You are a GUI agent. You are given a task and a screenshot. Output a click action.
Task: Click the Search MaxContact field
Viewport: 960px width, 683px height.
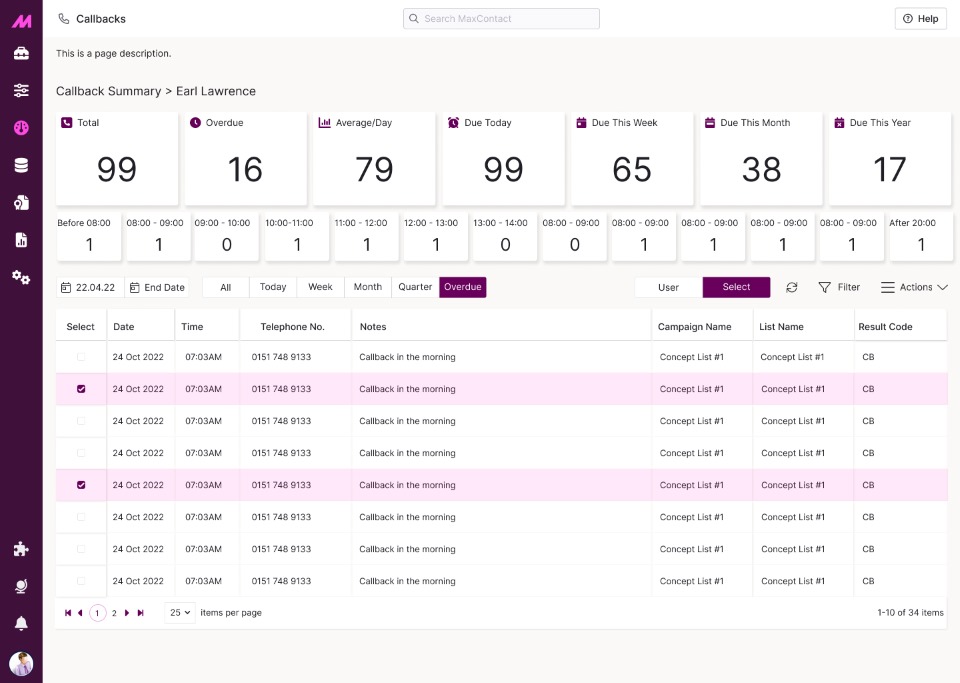[x=501, y=18]
